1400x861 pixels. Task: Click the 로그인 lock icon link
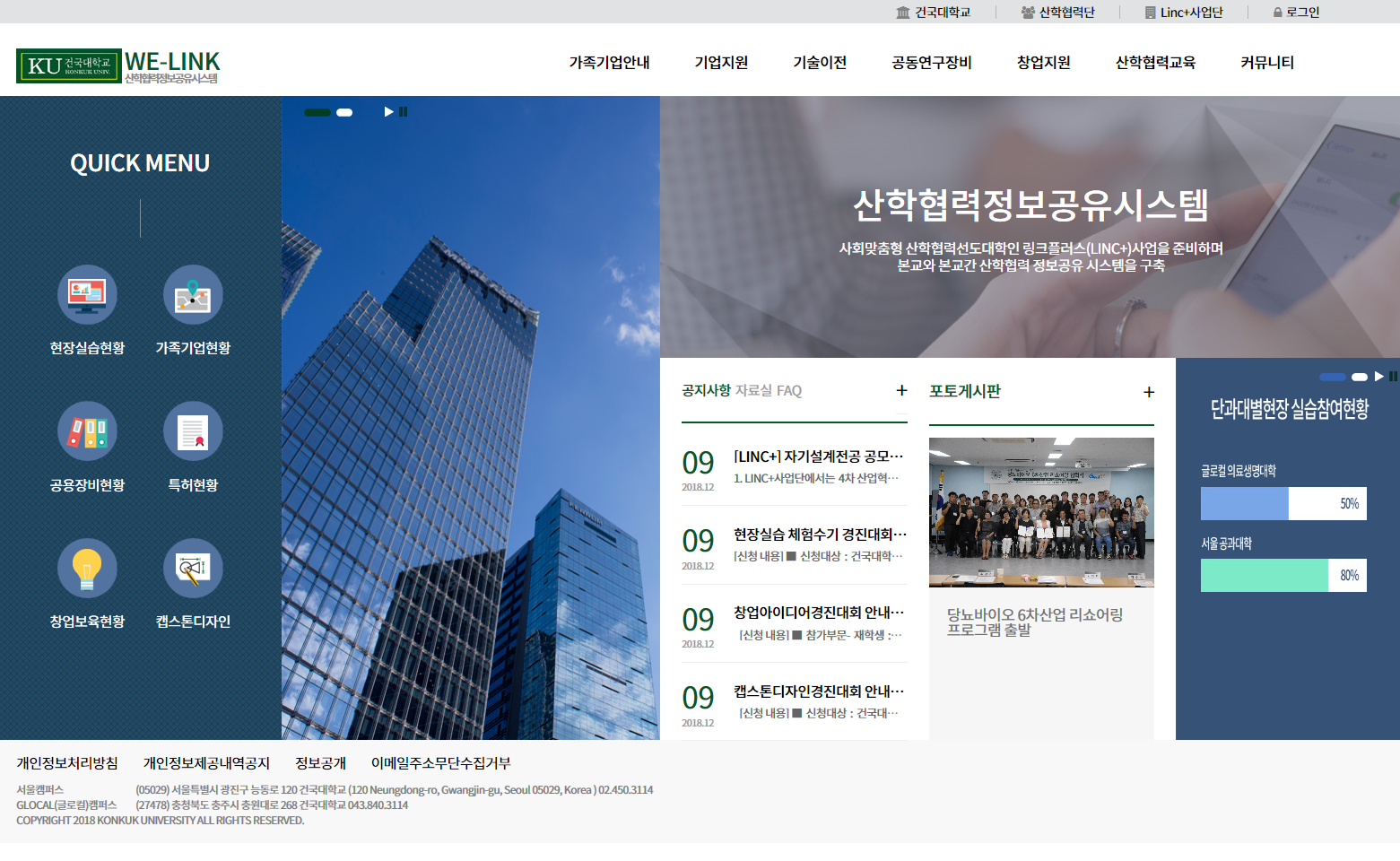click(x=1296, y=13)
